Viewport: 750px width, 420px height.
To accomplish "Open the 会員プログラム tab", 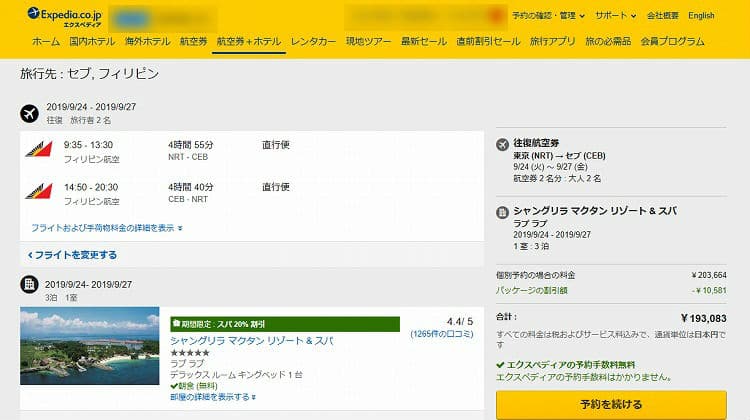I will click(673, 42).
